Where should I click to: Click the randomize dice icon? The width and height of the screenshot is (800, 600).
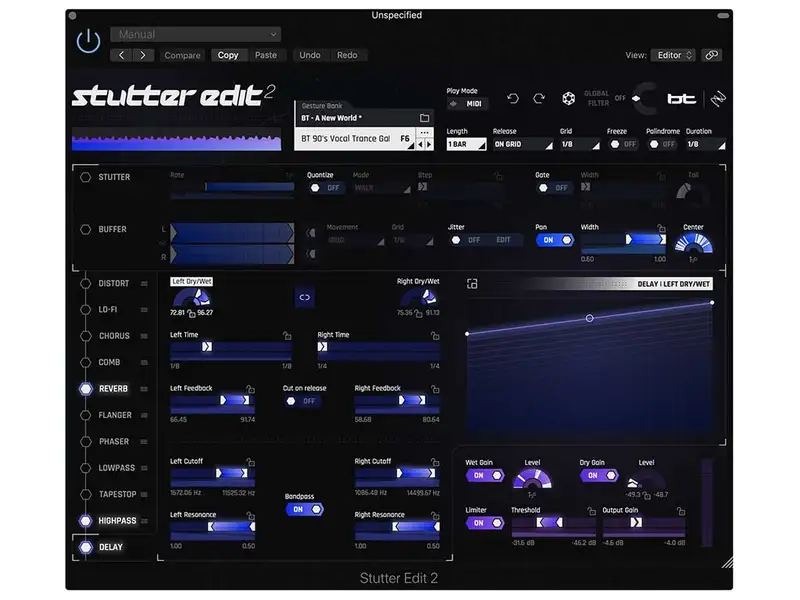pos(568,98)
